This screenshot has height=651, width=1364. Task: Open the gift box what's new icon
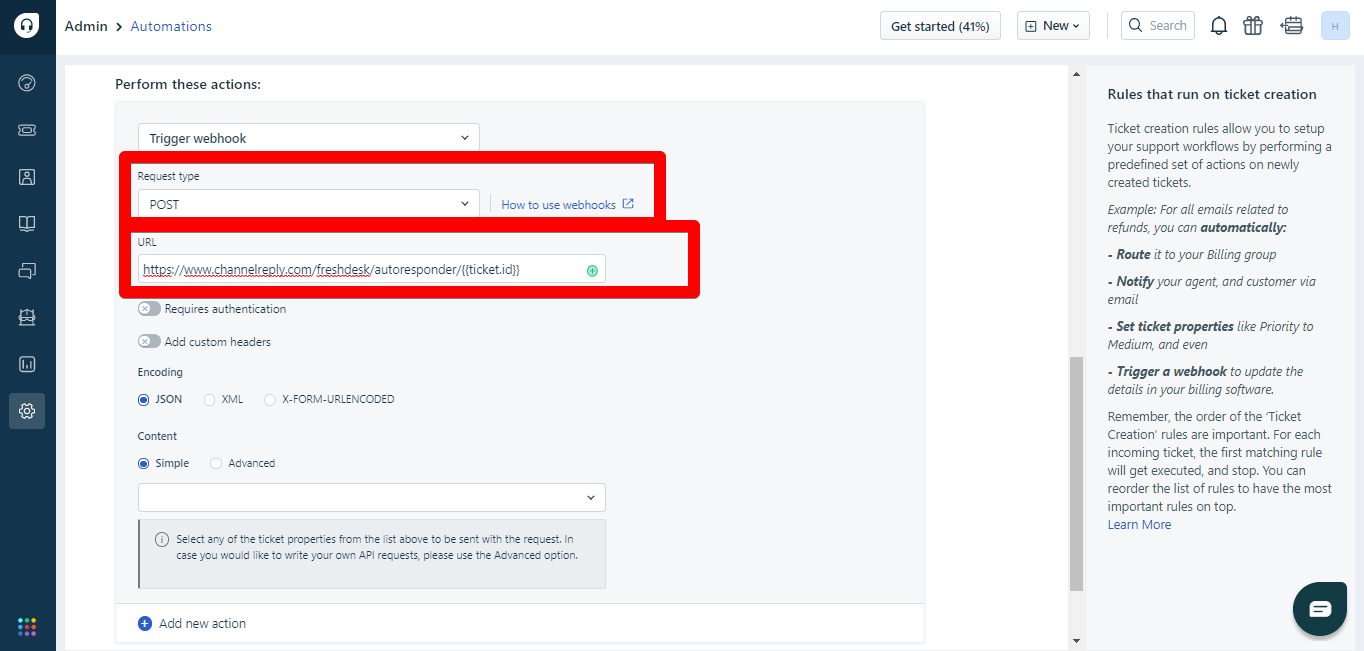(x=1253, y=26)
